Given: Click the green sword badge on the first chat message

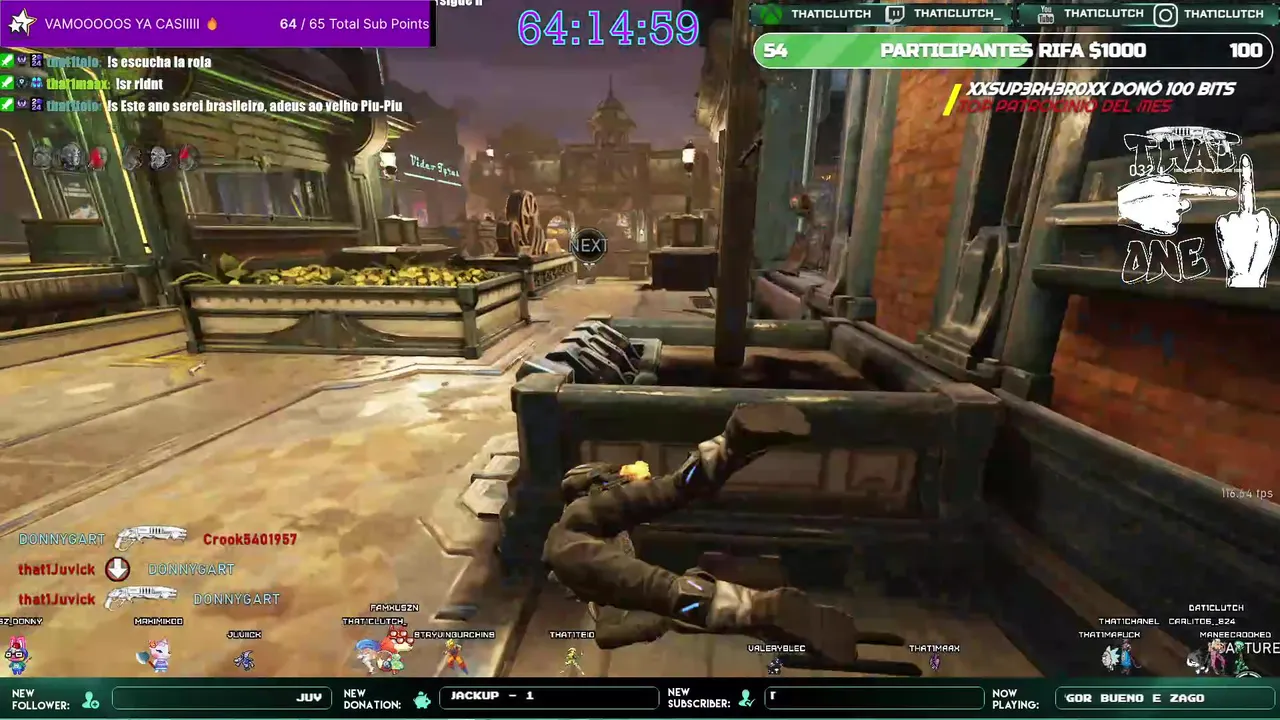Looking at the screenshot, I should coord(7,62).
